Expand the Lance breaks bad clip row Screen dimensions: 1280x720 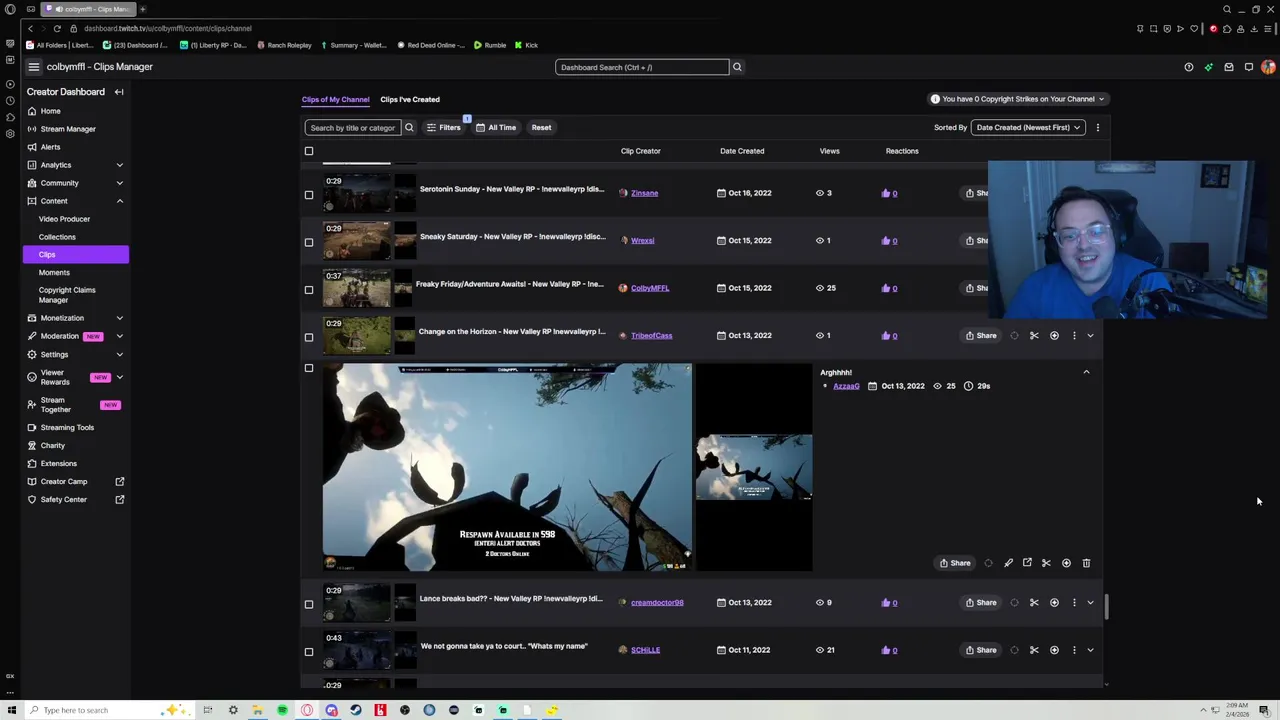coord(1090,603)
